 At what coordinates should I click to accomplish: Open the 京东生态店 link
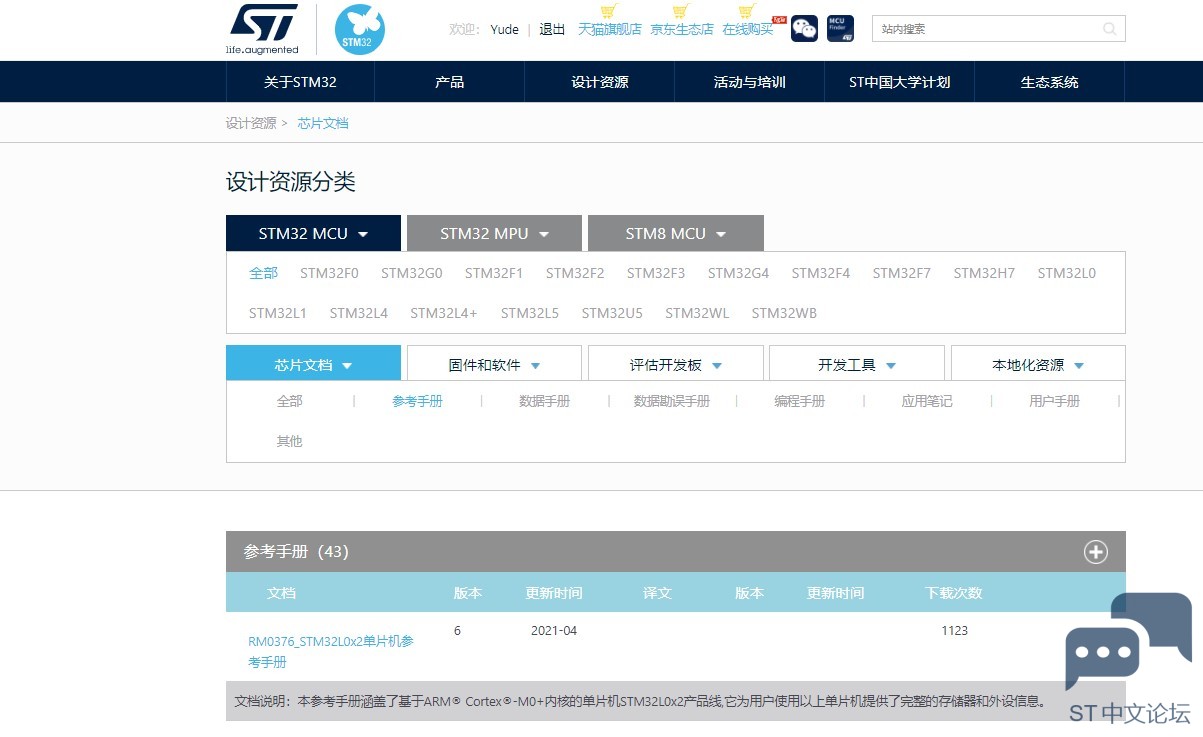tap(682, 29)
